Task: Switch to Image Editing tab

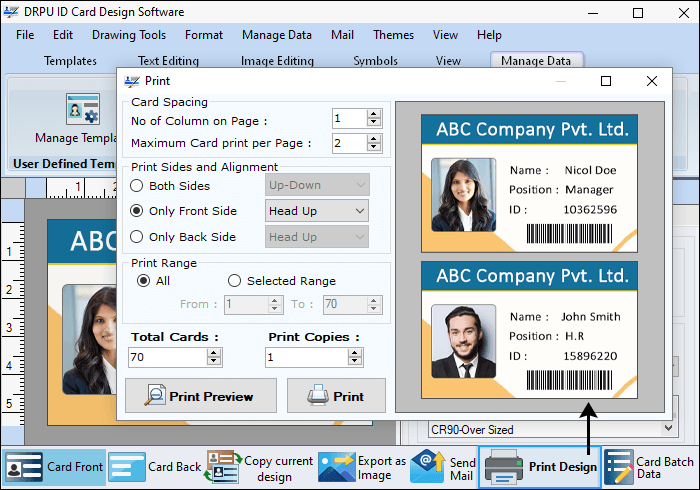Action: pyautogui.click(x=277, y=61)
